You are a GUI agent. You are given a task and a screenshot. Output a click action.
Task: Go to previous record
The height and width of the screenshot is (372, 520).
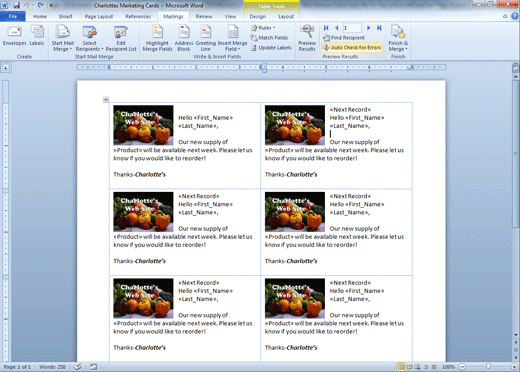click(337, 28)
